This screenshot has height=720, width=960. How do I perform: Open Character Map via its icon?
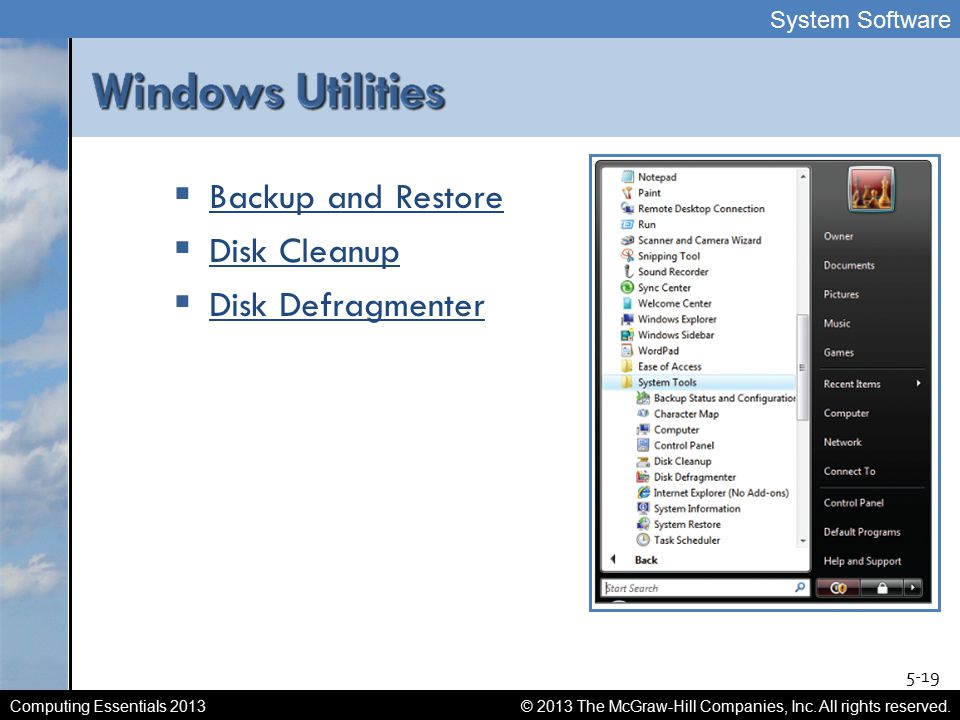[x=643, y=414]
